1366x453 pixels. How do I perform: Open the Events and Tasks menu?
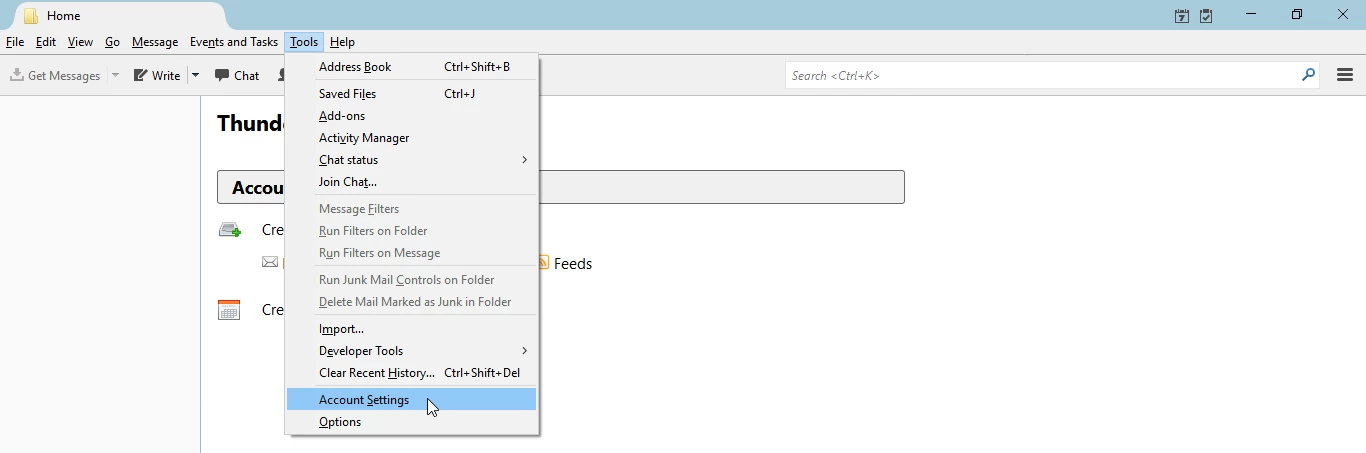[x=234, y=42]
